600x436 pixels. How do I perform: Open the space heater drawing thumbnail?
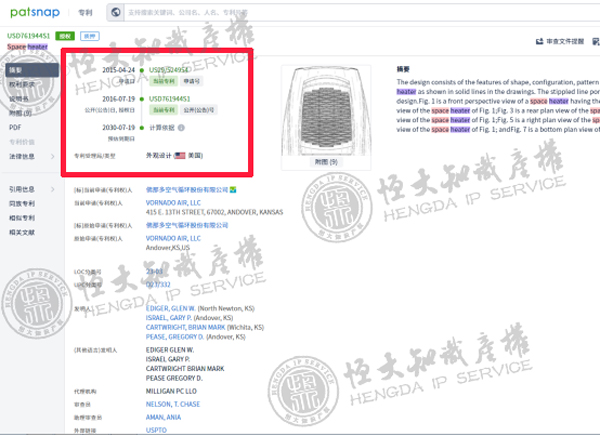tap(326, 111)
